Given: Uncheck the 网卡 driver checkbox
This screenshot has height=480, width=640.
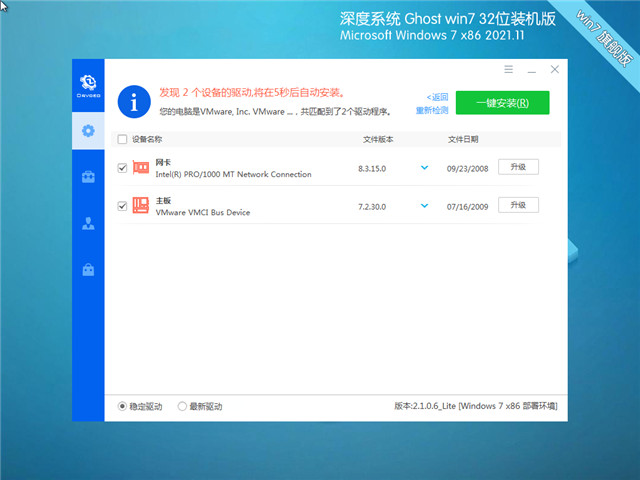Looking at the screenshot, I should tap(122, 168).
